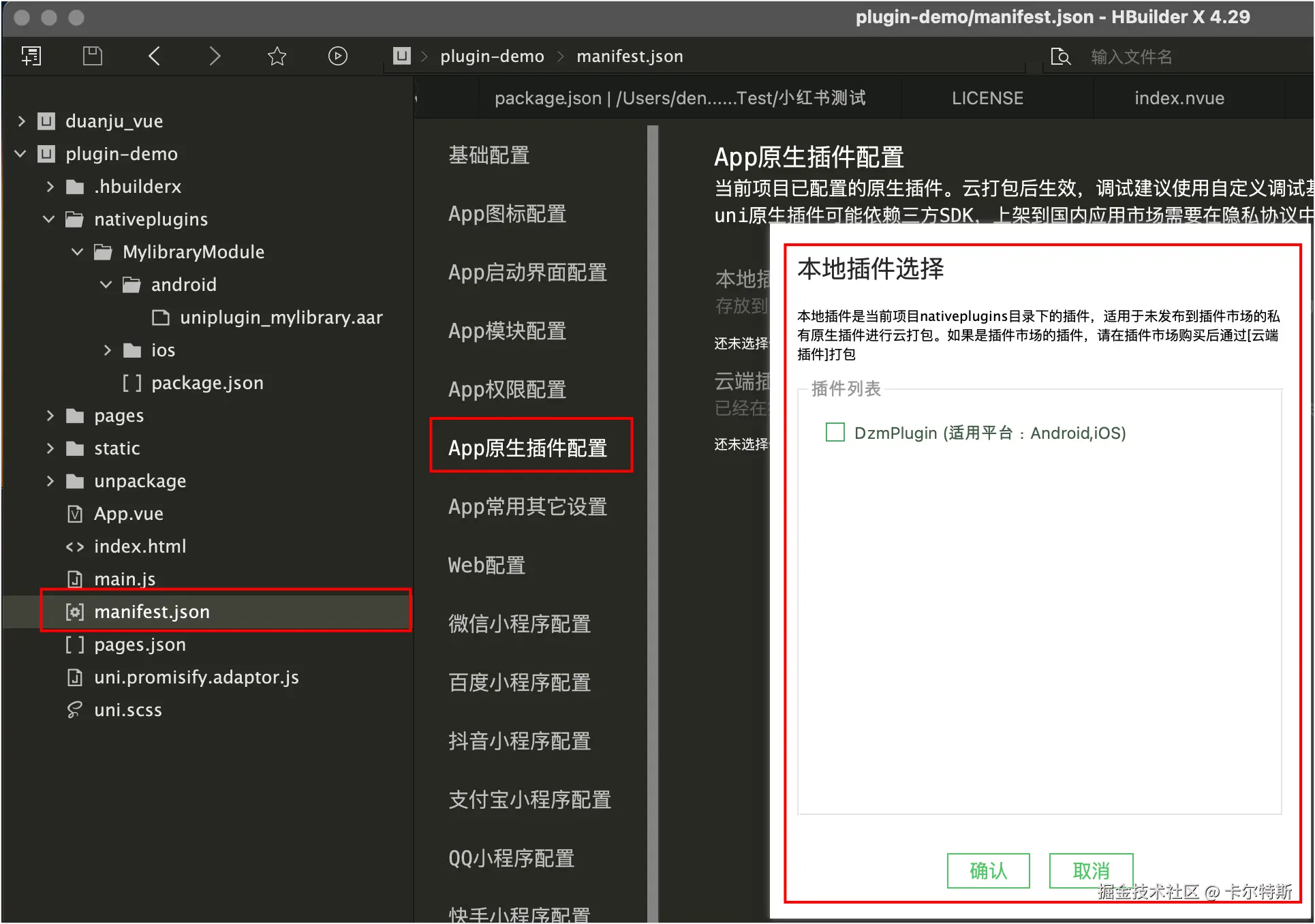Select manifest.json in the file tree
The width and height of the screenshot is (1315, 924).
pyautogui.click(x=152, y=612)
